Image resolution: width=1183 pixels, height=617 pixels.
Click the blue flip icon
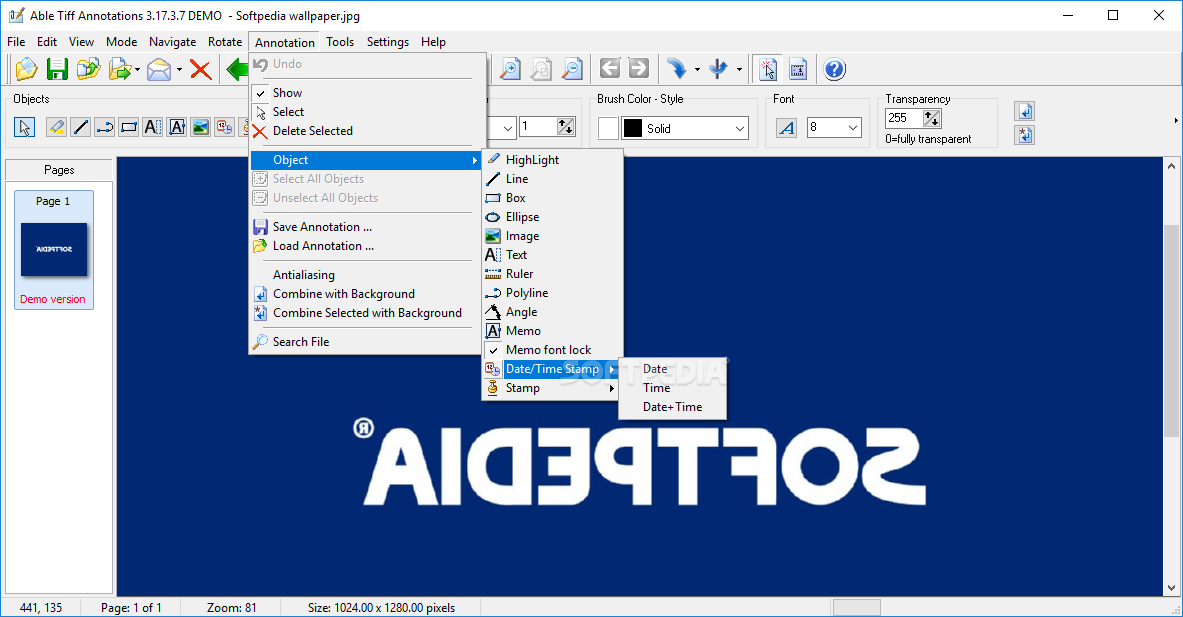tap(718, 69)
